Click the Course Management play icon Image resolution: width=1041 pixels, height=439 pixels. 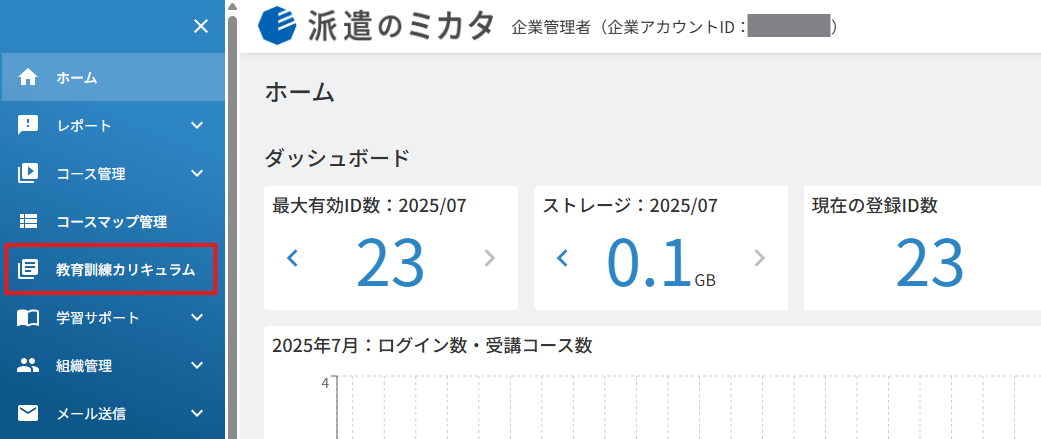tap(28, 174)
